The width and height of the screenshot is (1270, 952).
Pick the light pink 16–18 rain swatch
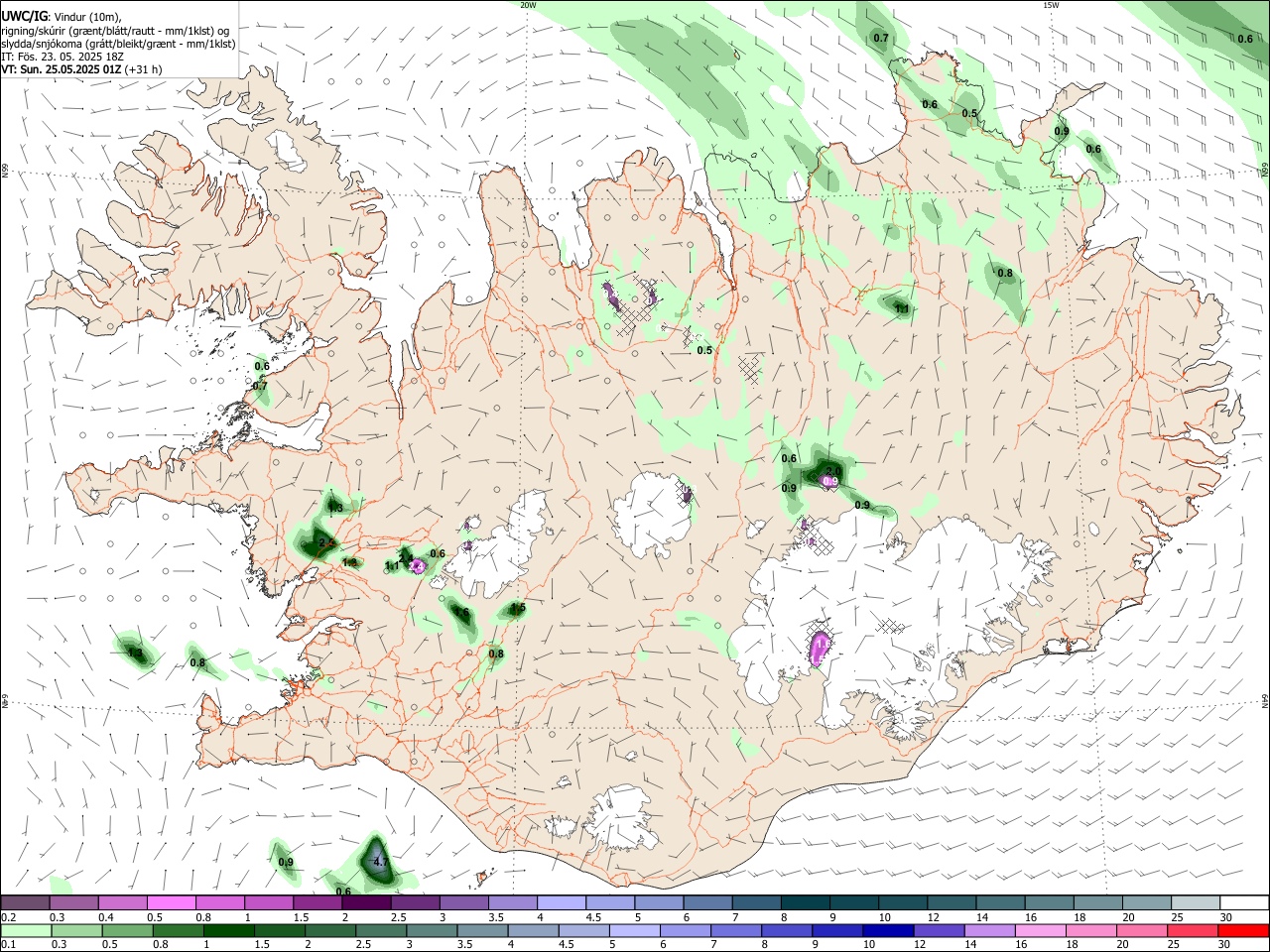(x=1040, y=930)
